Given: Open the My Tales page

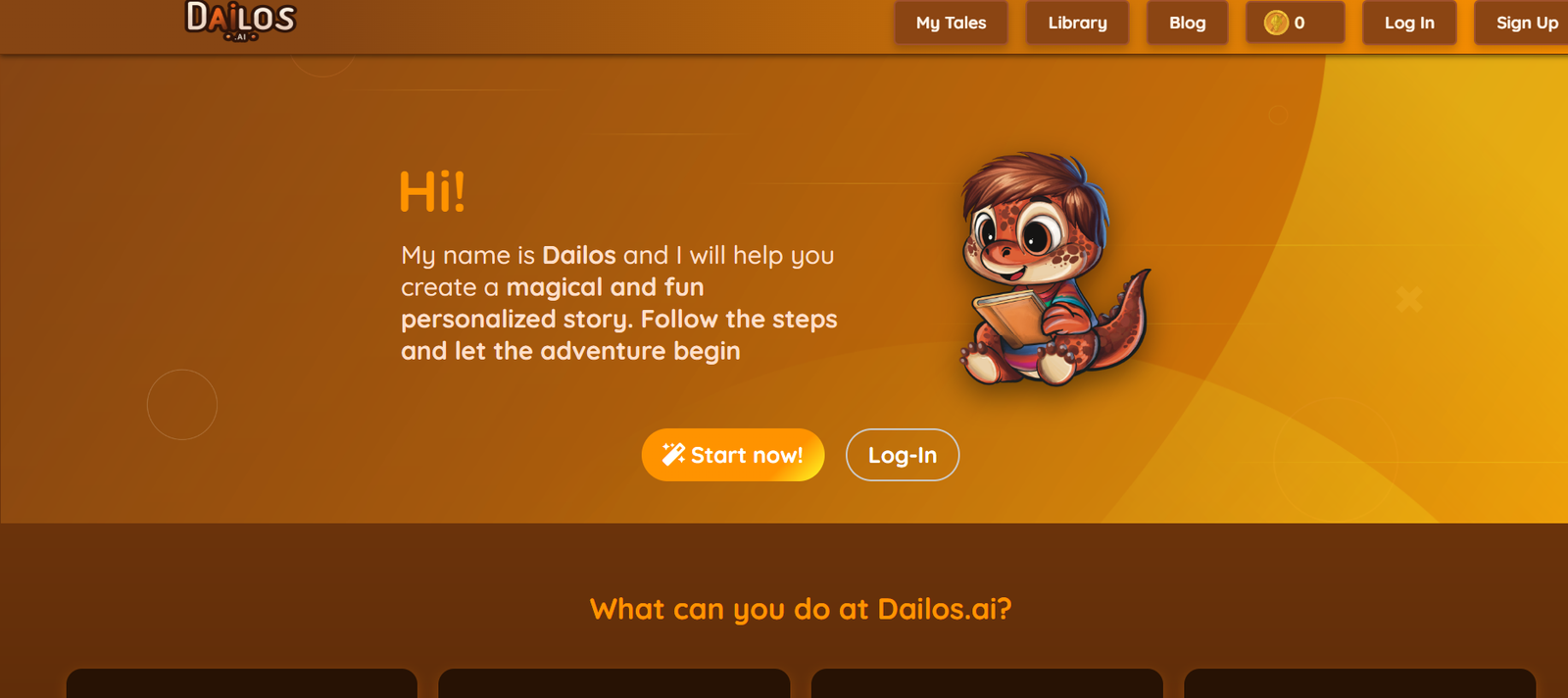Looking at the screenshot, I should 951,23.
